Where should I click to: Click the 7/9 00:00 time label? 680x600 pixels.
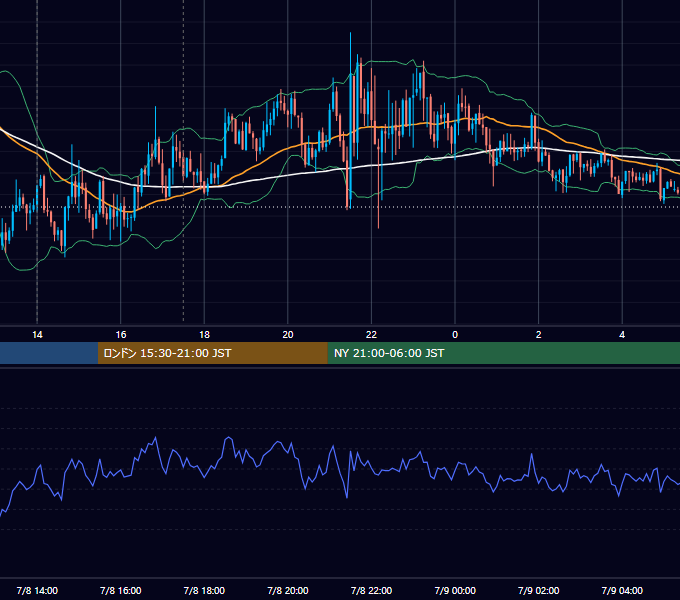455,590
